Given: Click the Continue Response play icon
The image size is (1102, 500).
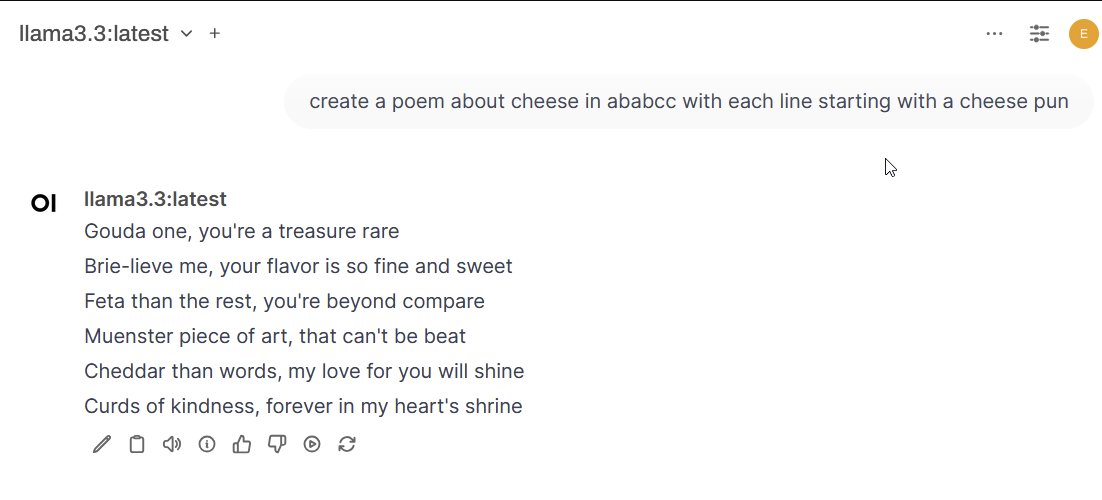Looking at the screenshot, I should [x=312, y=444].
